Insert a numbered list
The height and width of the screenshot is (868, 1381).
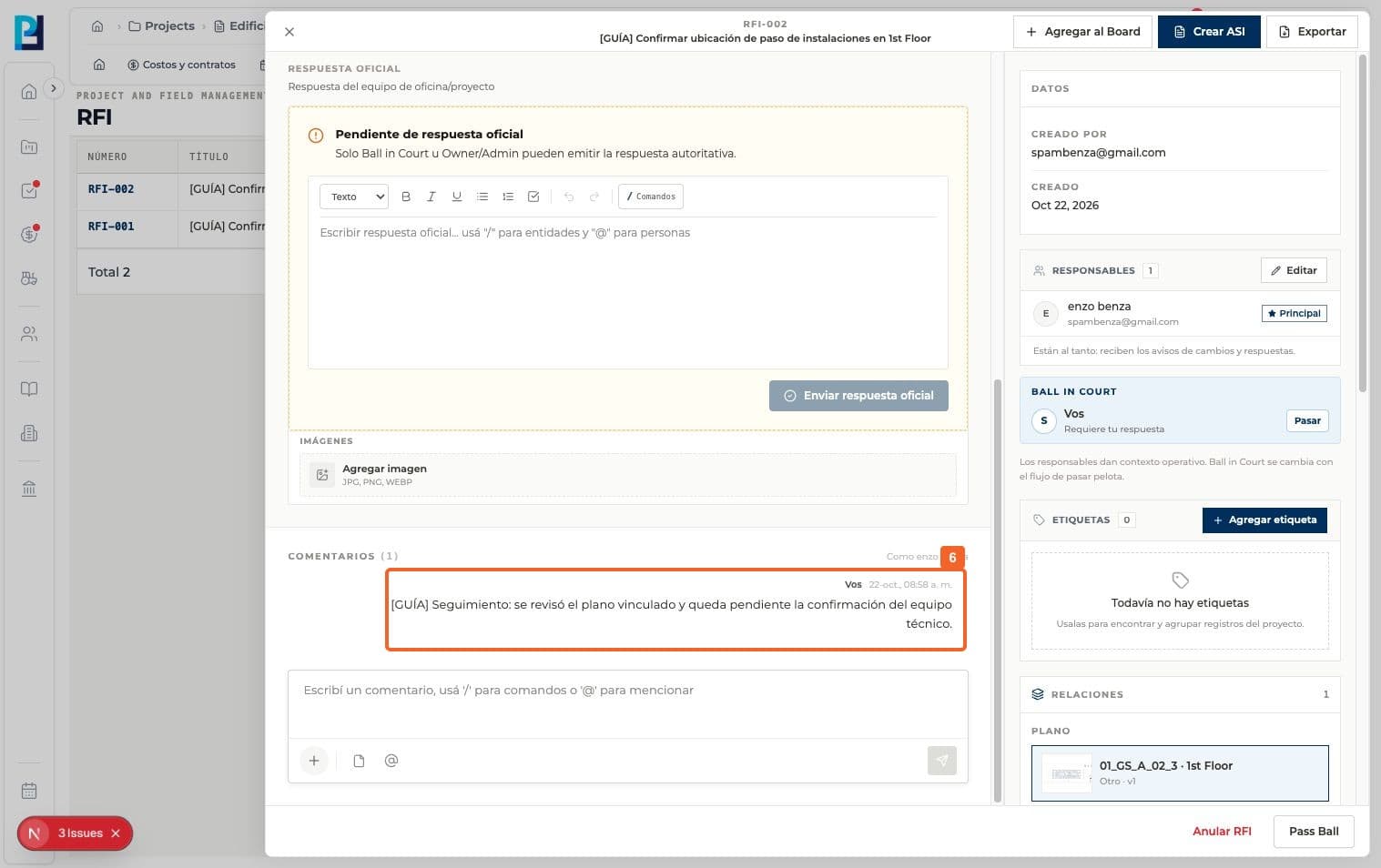point(508,197)
